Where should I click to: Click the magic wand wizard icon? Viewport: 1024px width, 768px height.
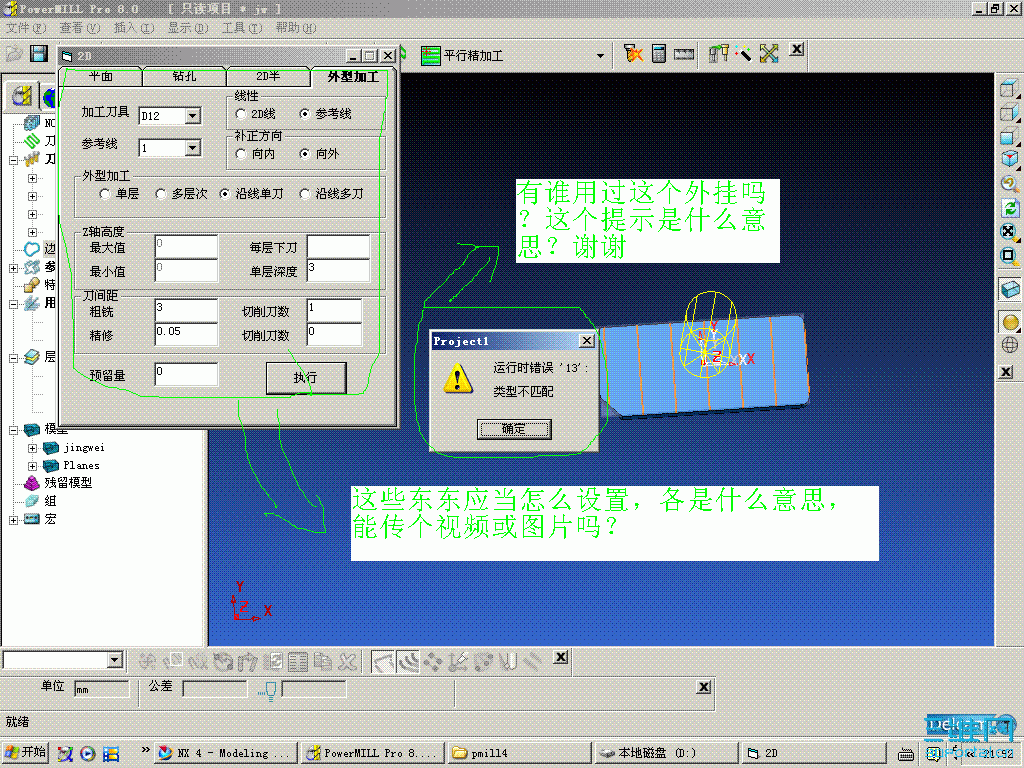(743, 54)
